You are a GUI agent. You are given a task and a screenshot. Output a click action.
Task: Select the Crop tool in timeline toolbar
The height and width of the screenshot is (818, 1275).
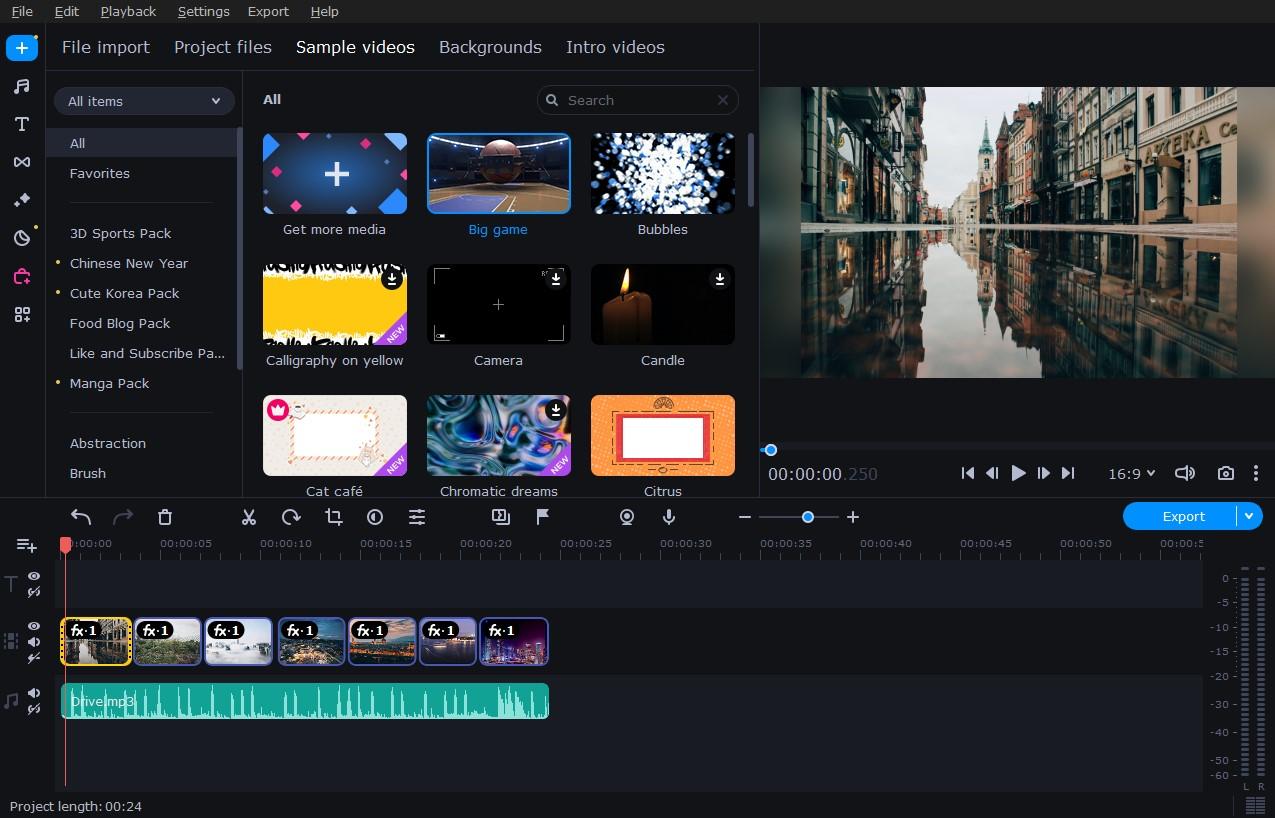[x=333, y=517]
